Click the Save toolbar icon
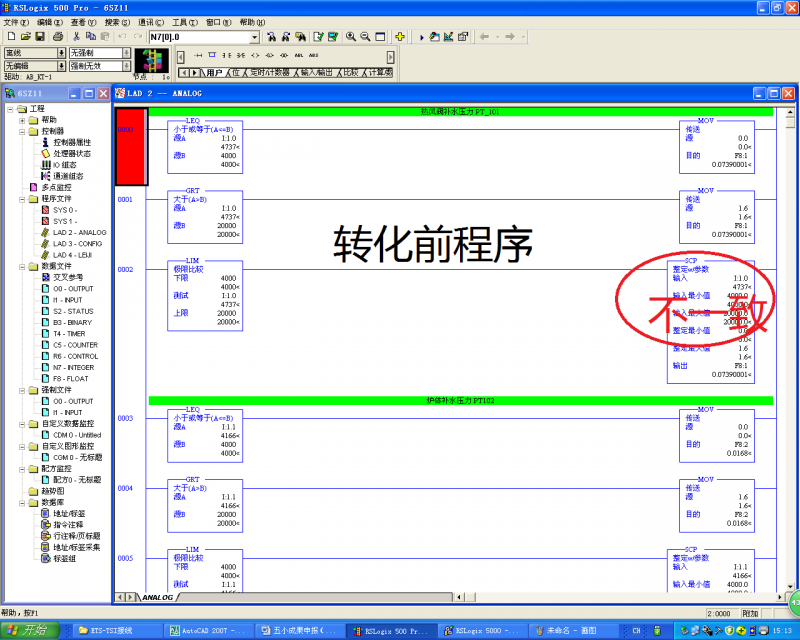 pos(38,37)
